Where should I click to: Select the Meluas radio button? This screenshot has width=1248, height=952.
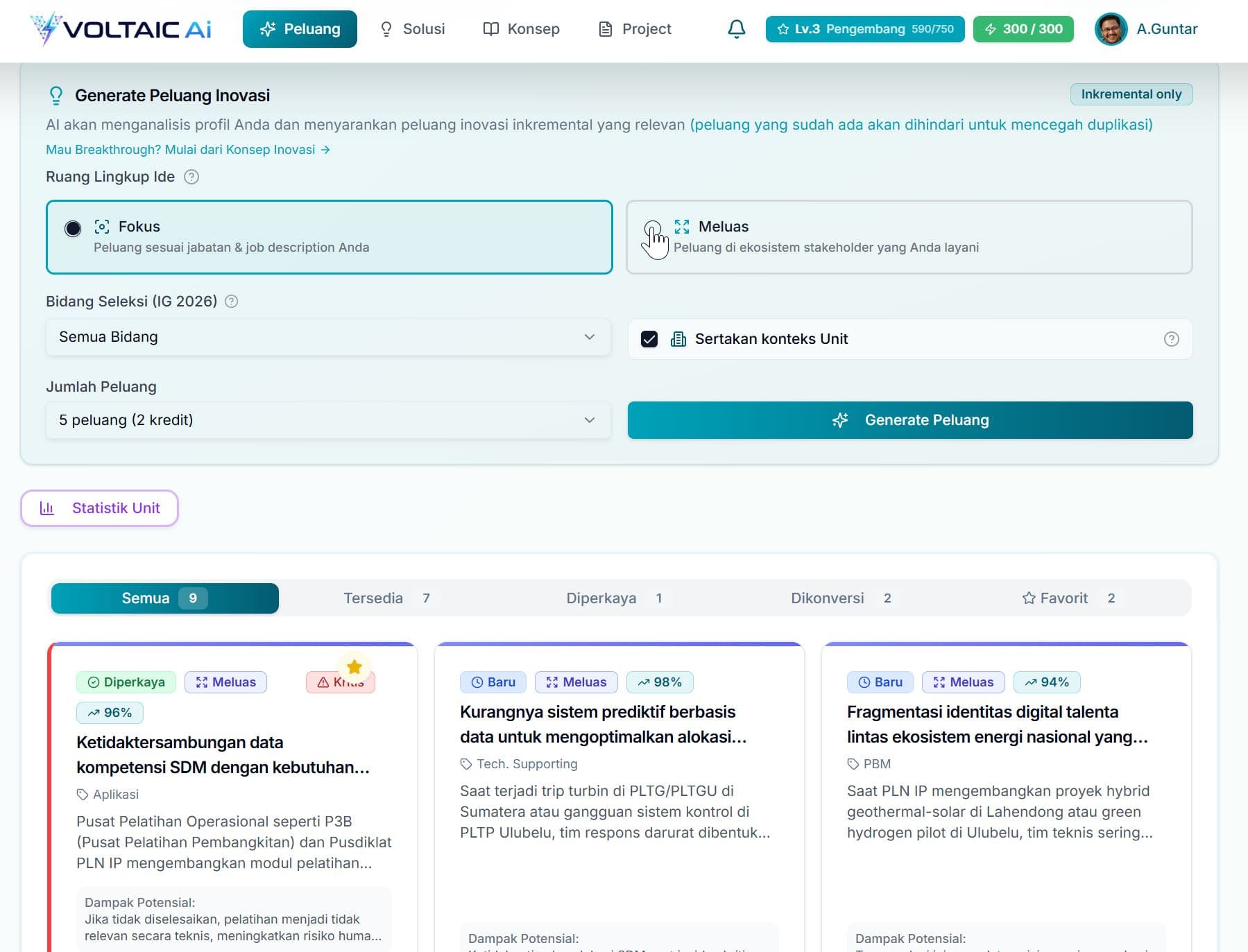click(x=653, y=229)
